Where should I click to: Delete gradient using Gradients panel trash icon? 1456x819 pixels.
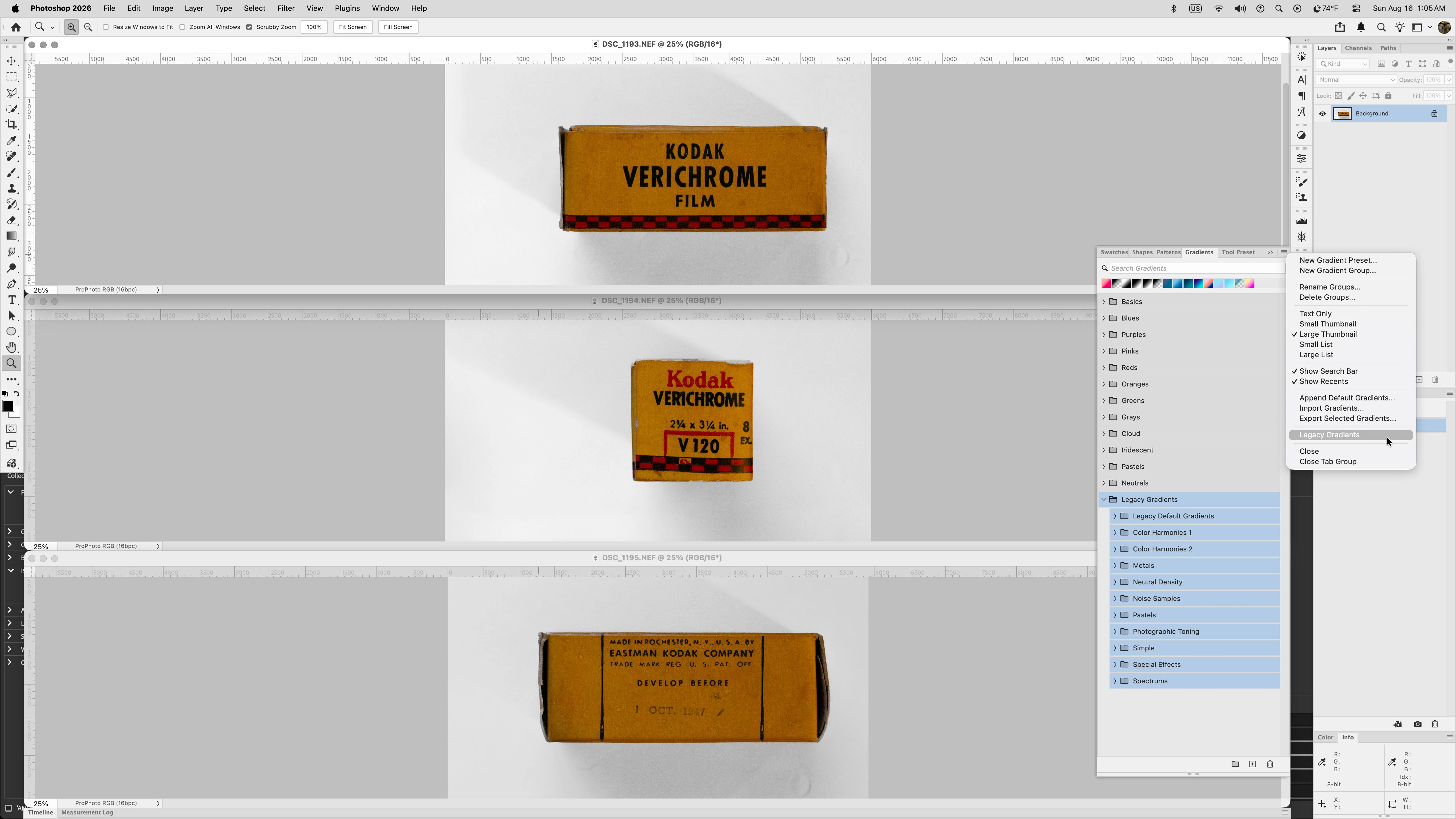(1270, 764)
